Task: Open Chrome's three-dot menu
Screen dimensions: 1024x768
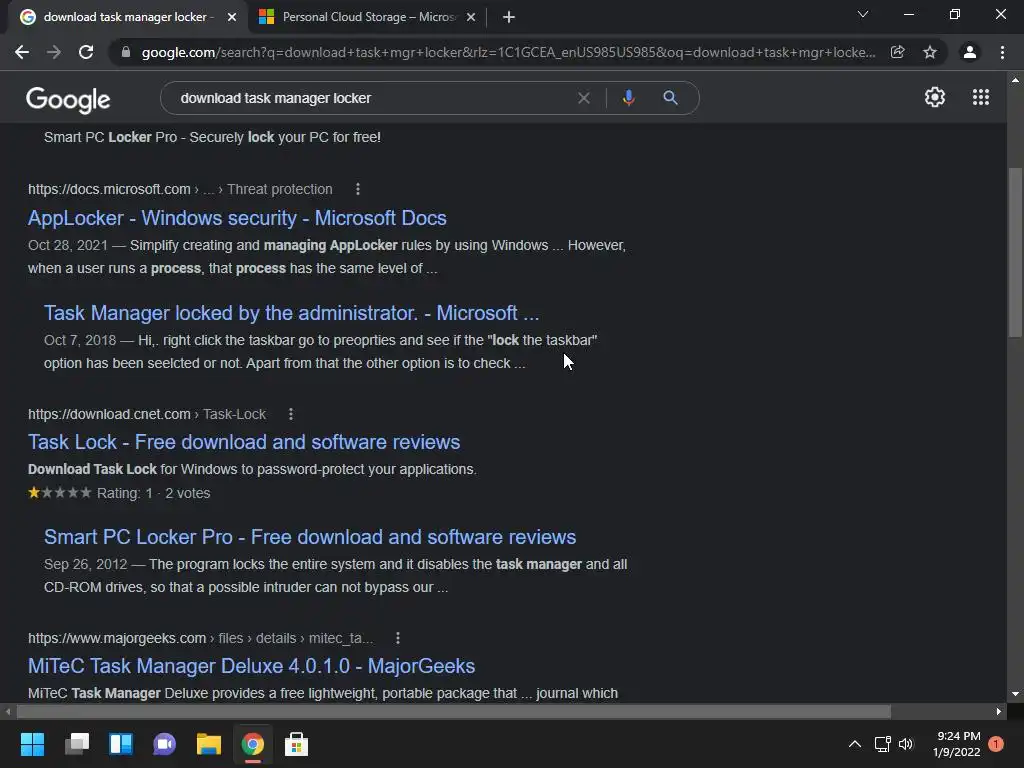Action: pyautogui.click(x=1002, y=52)
